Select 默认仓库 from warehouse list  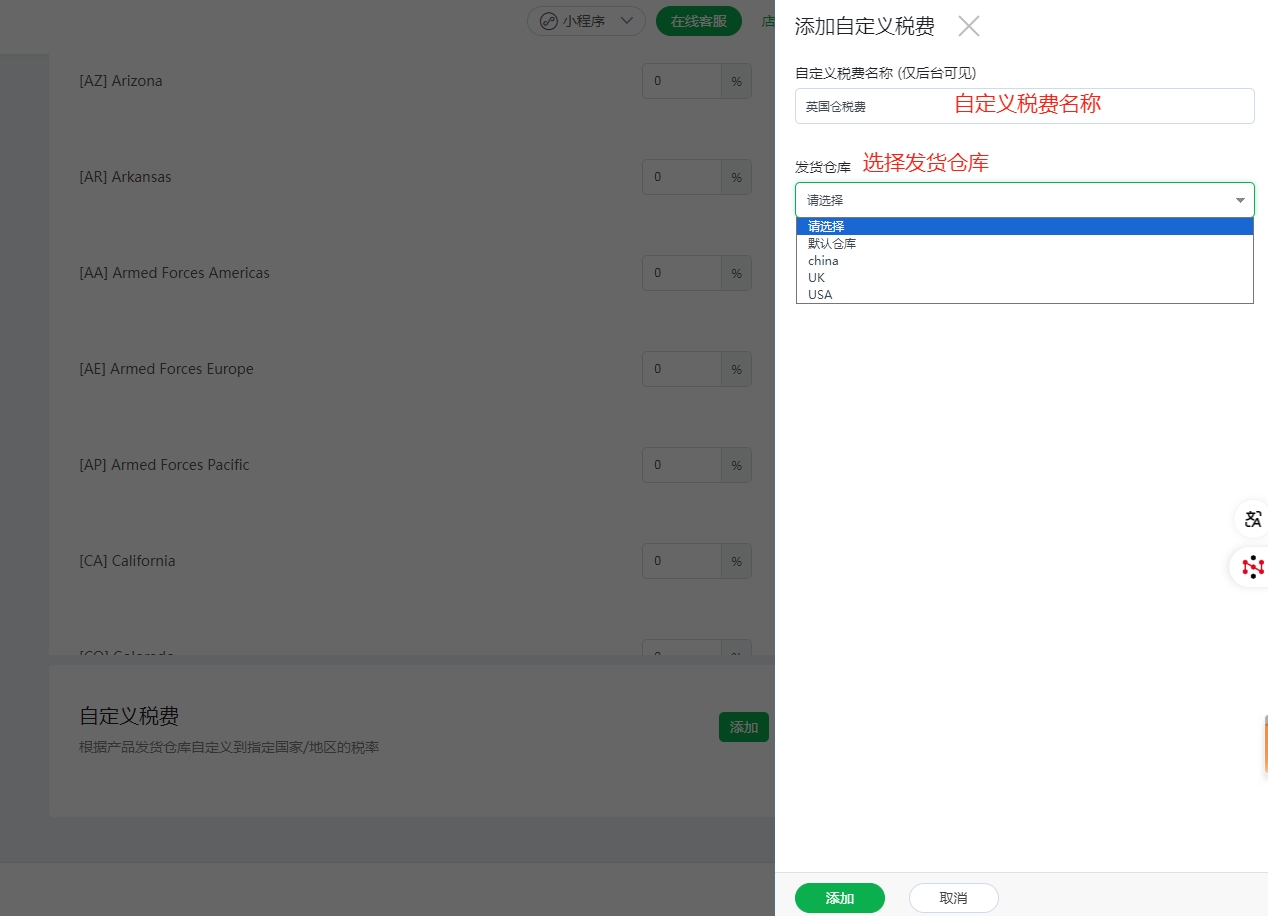pos(832,243)
